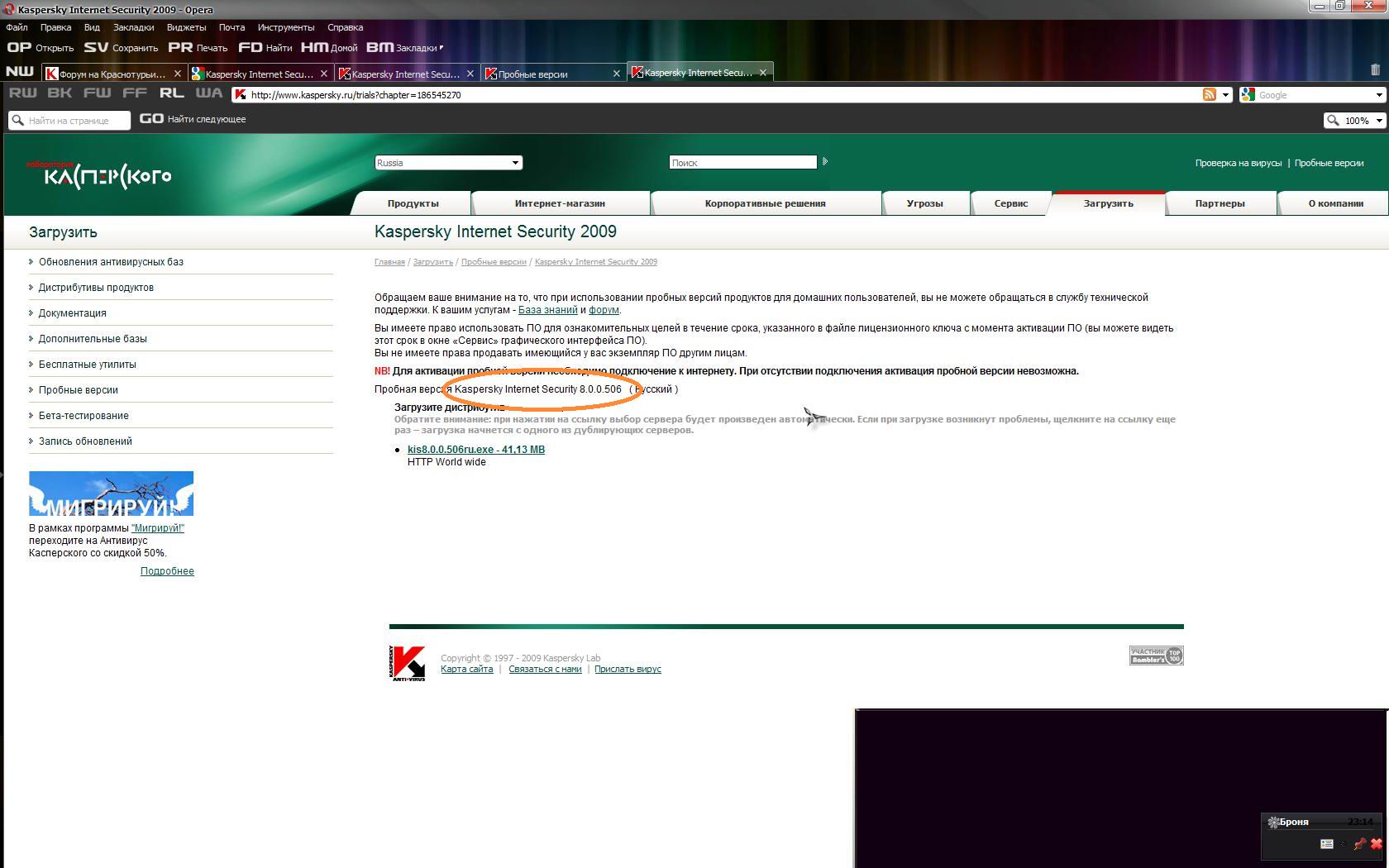Open the Правка menu
This screenshot has height=868, width=1389.
[x=55, y=27]
